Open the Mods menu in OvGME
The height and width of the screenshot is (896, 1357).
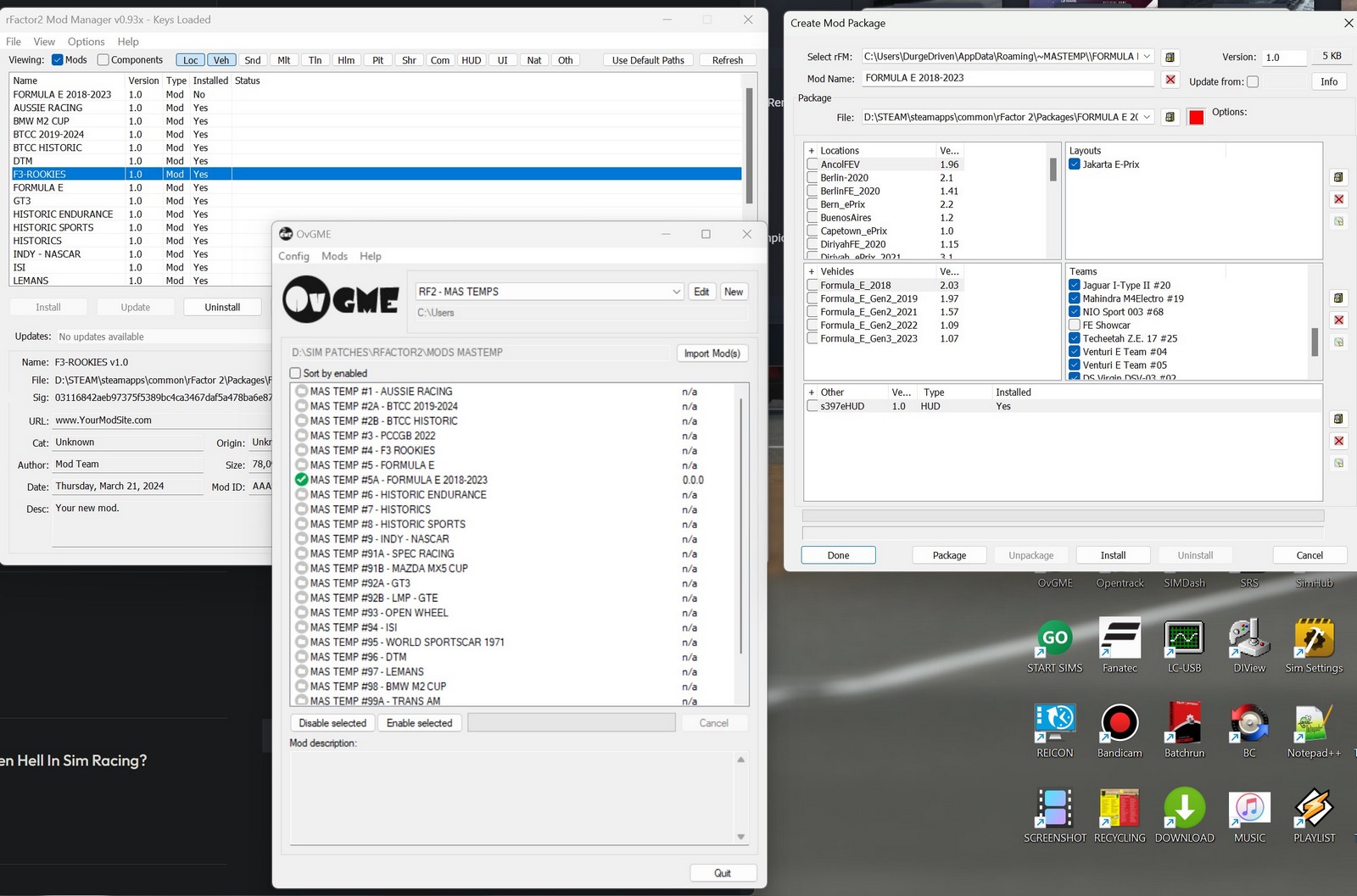click(x=334, y=256)
